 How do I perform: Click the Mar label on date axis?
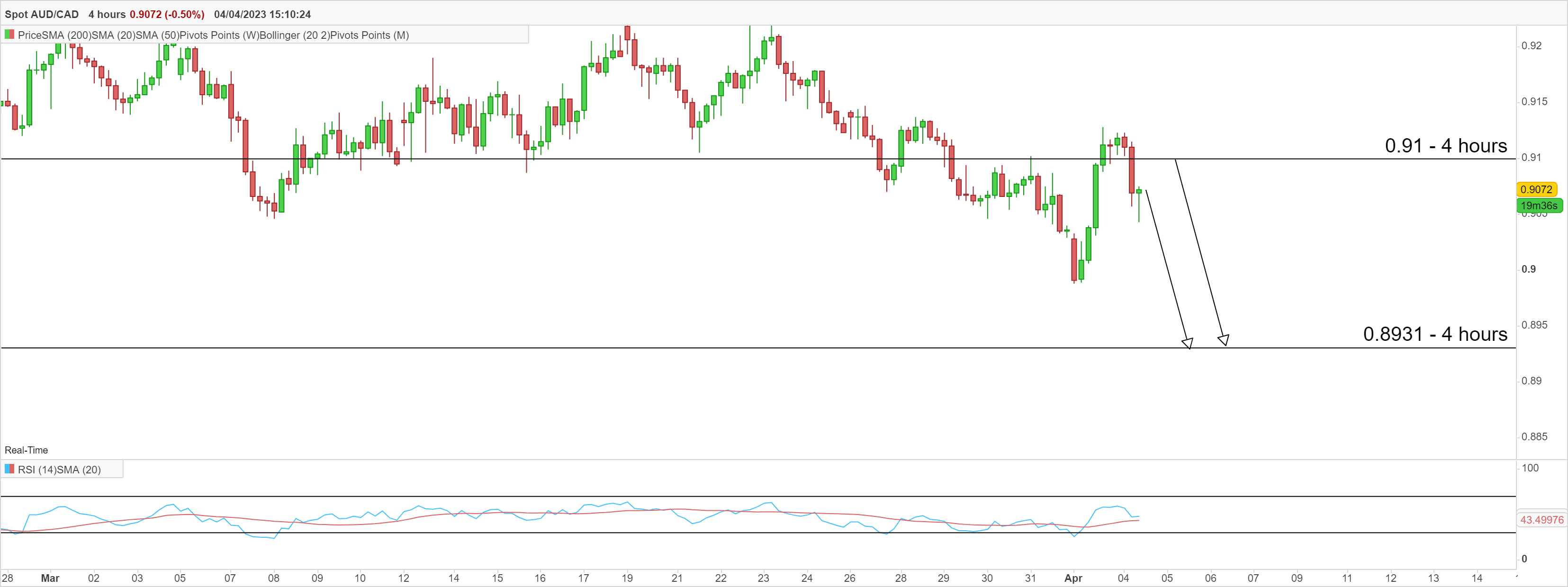pos(50,578)
